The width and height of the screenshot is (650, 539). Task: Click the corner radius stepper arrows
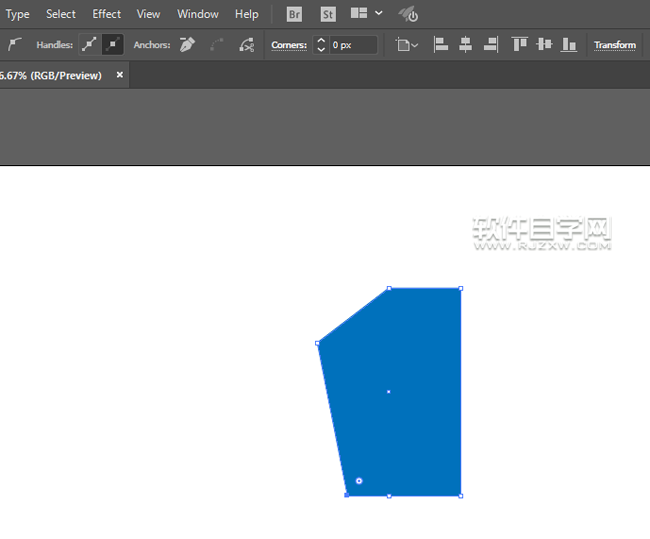321,45
